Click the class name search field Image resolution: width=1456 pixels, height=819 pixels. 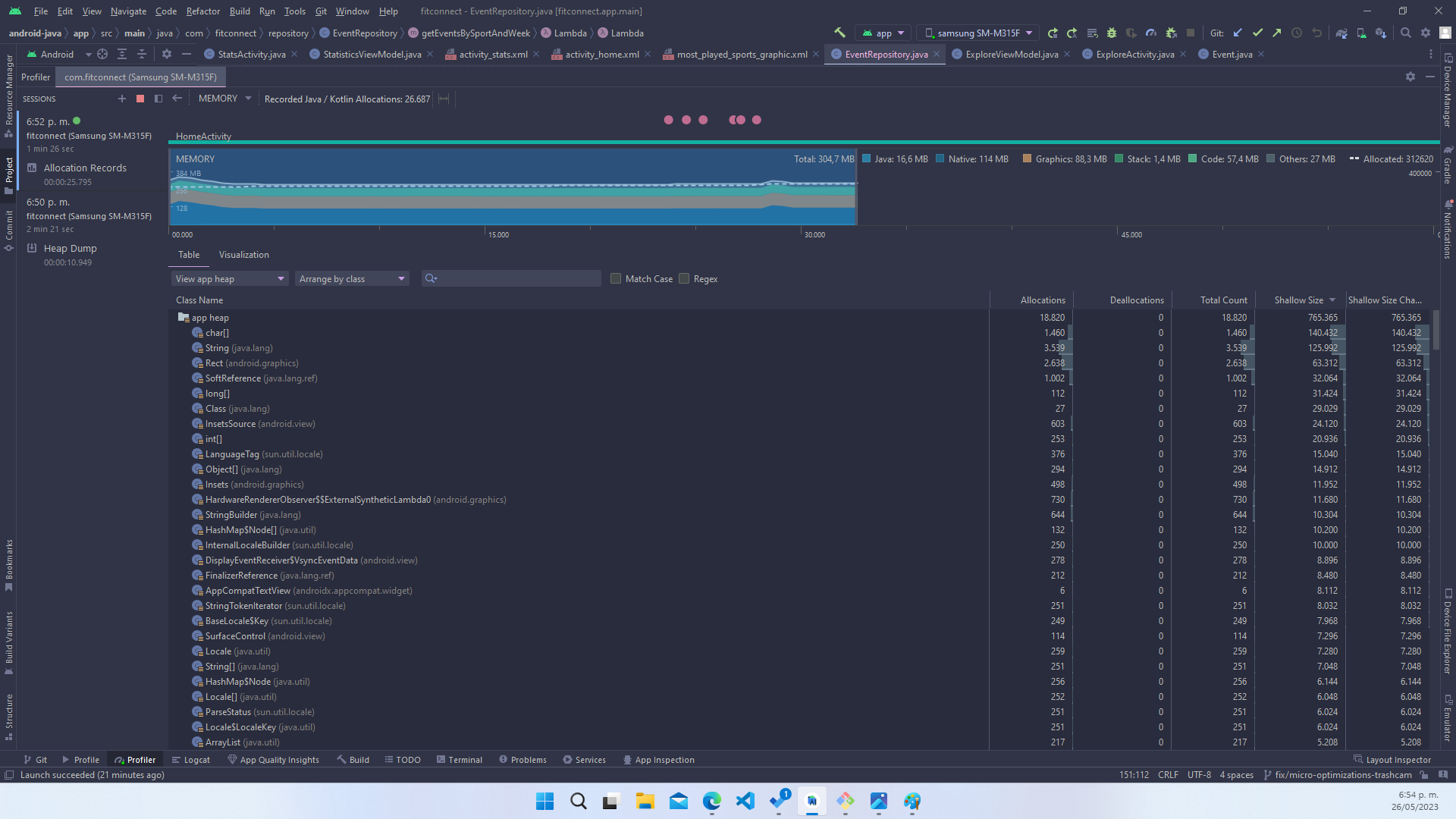click(512, 278)
